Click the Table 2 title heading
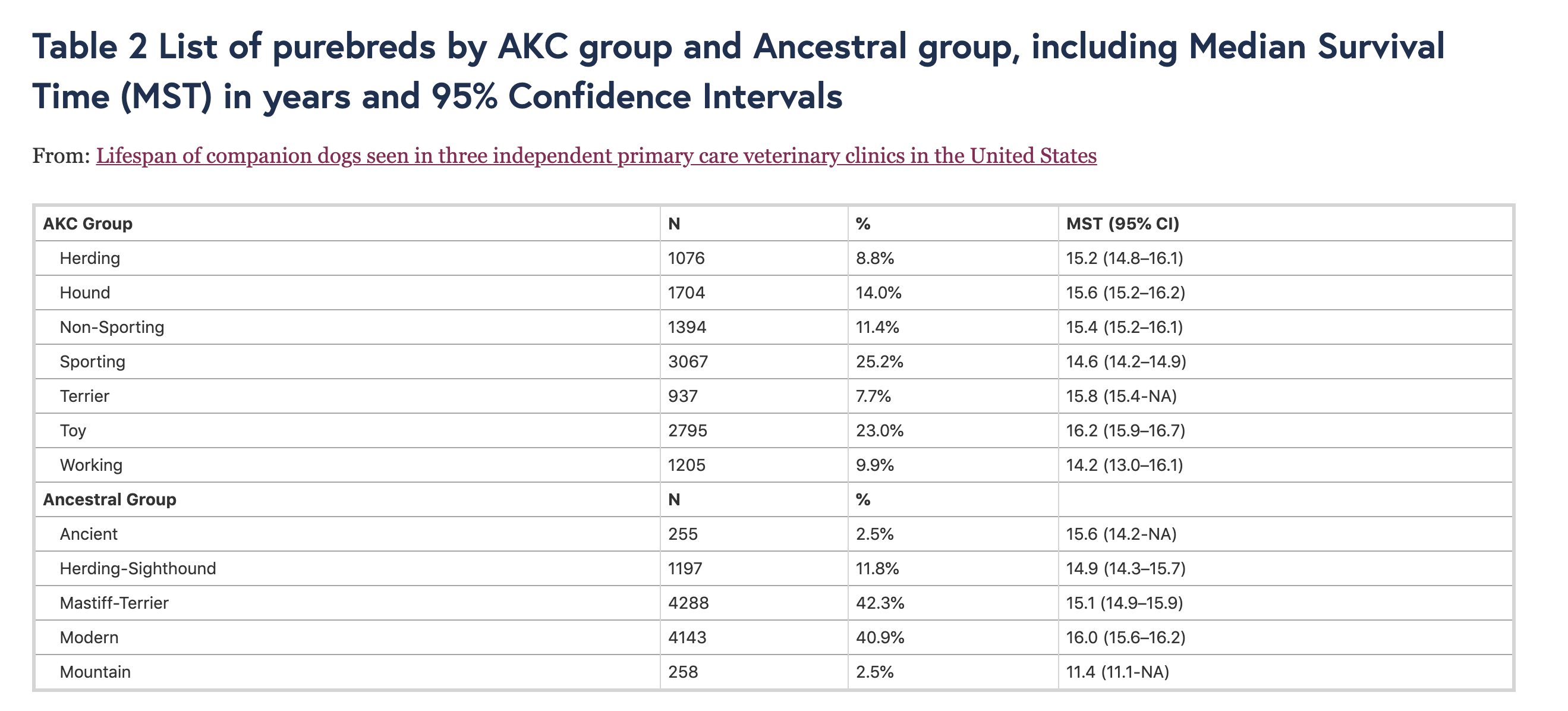The width and height of the screenshot is (1568, 711). pyautogui.click(x=738, y=72)
